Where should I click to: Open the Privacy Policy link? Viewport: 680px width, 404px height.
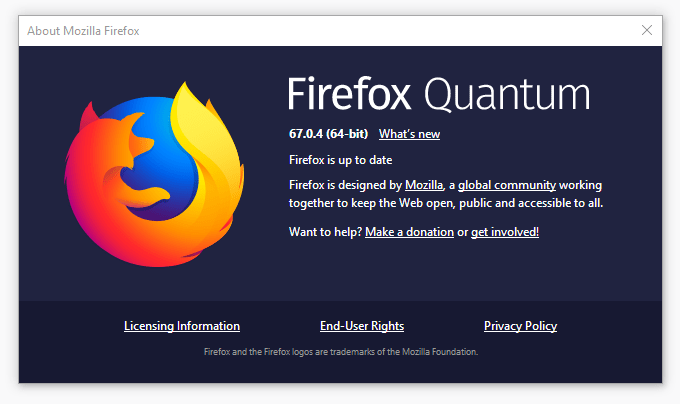click(520, 326)
